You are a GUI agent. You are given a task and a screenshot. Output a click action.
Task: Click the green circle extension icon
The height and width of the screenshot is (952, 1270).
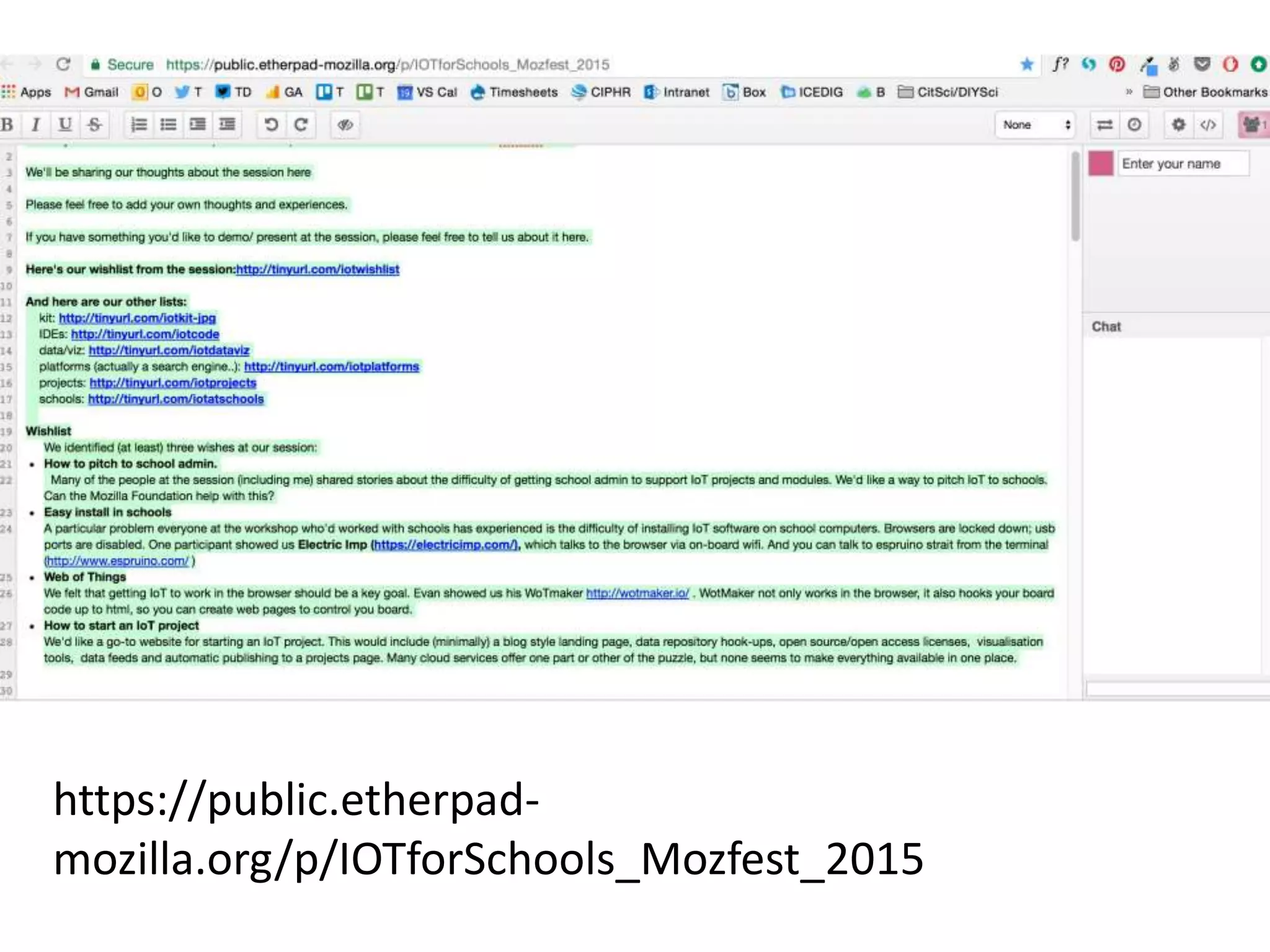pos(1258,64)
